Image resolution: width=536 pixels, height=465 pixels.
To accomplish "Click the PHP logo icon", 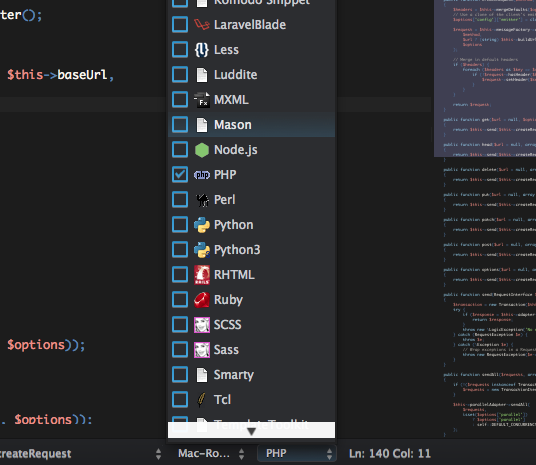I will [x=202, y=175].
